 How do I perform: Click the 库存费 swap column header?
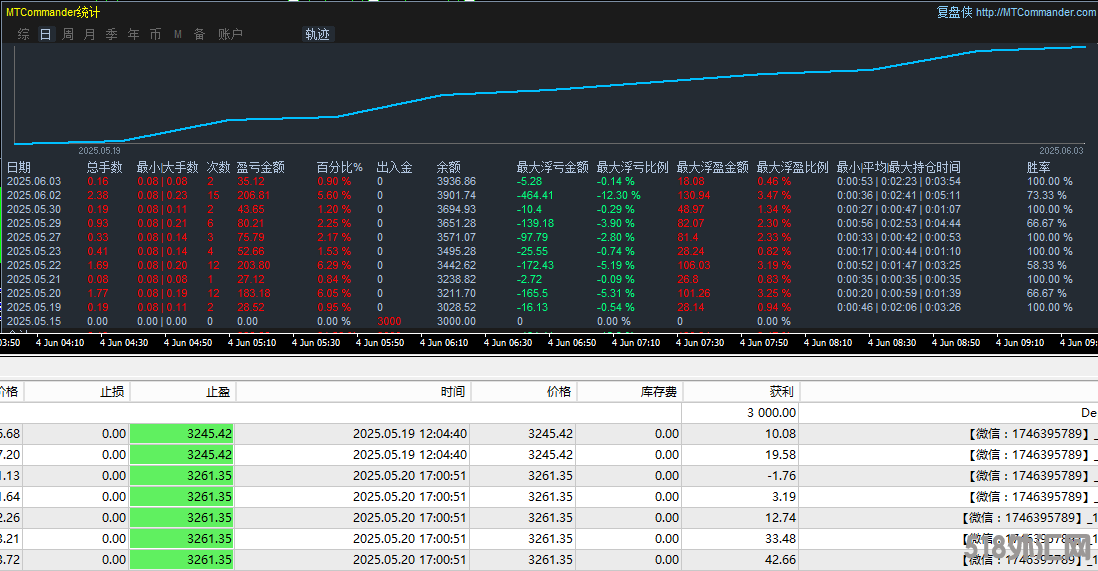point(629,392)
